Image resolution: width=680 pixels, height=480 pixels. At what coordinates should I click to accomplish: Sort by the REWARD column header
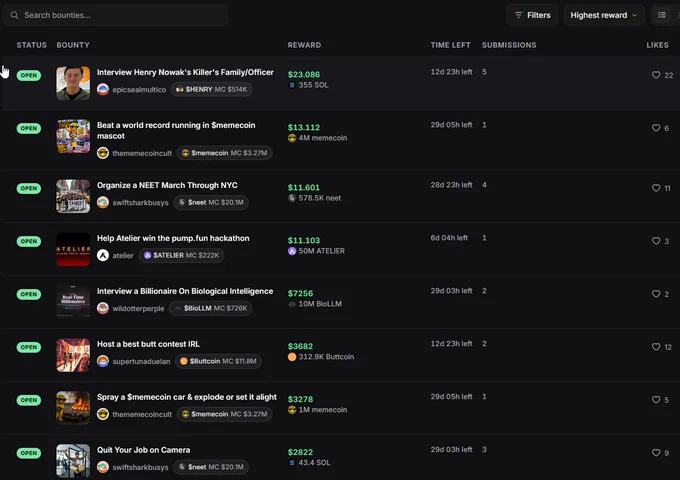point(304,45)
